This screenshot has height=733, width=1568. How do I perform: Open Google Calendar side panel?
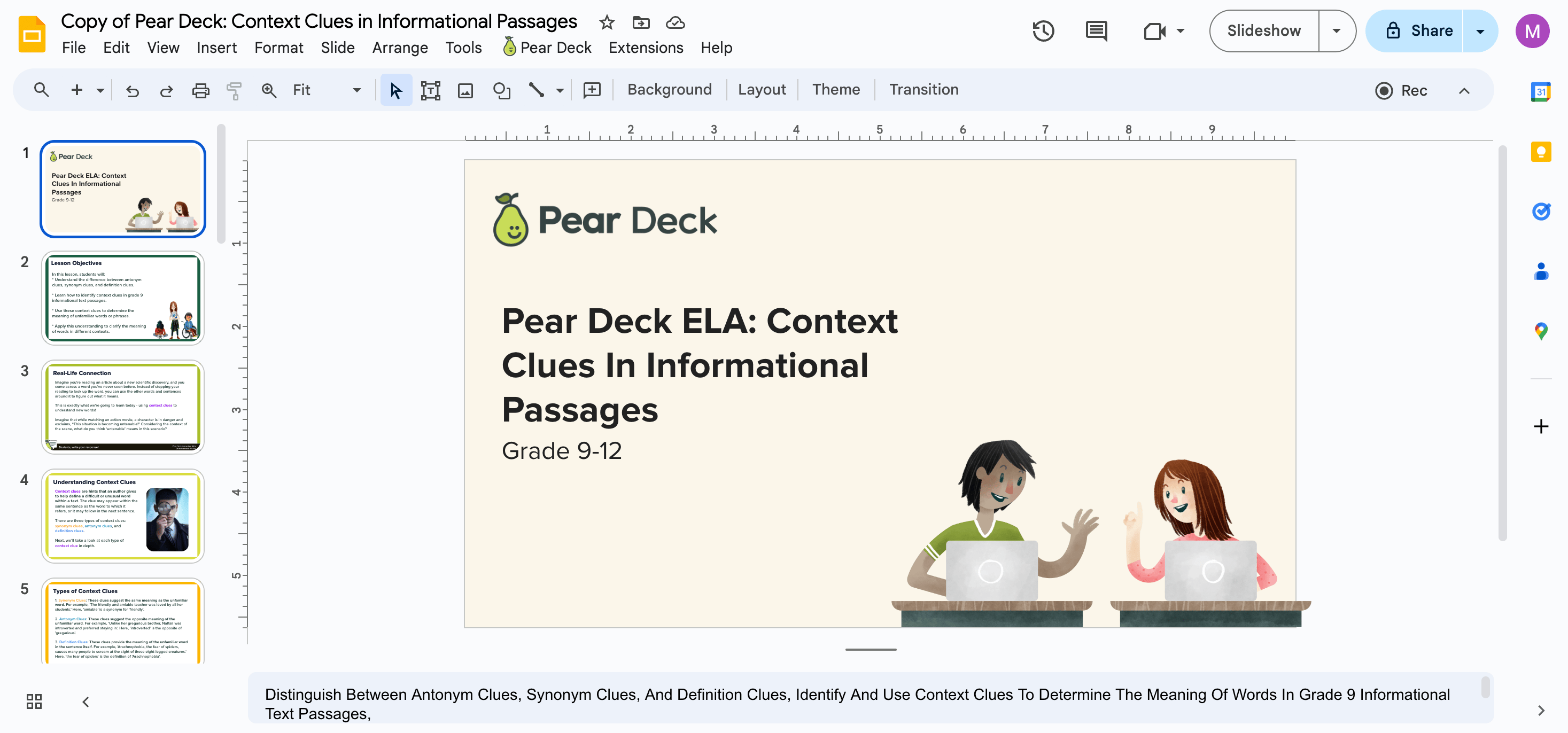(1541, 91)
